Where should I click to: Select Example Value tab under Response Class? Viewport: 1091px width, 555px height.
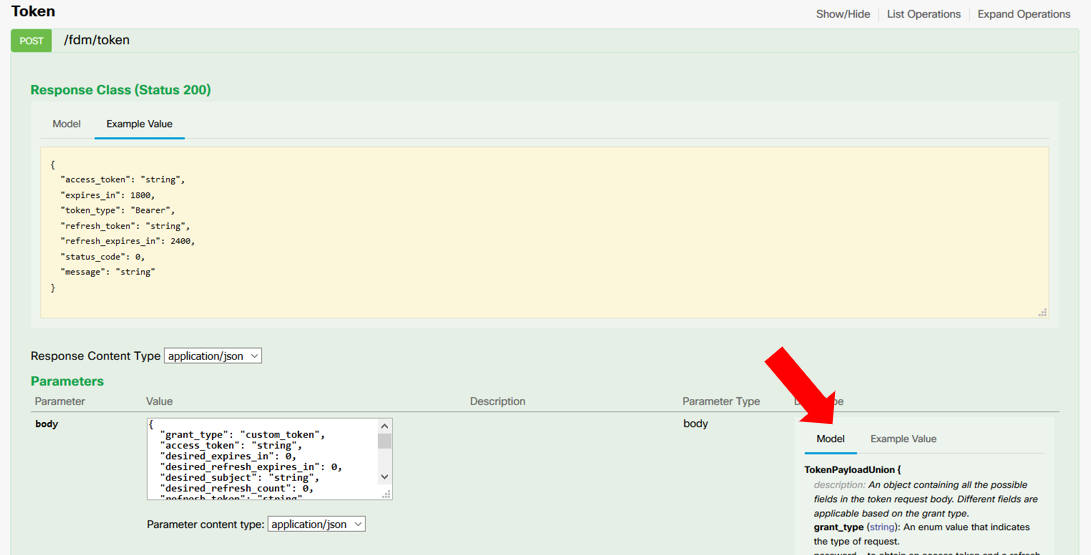tap(139, 124)
